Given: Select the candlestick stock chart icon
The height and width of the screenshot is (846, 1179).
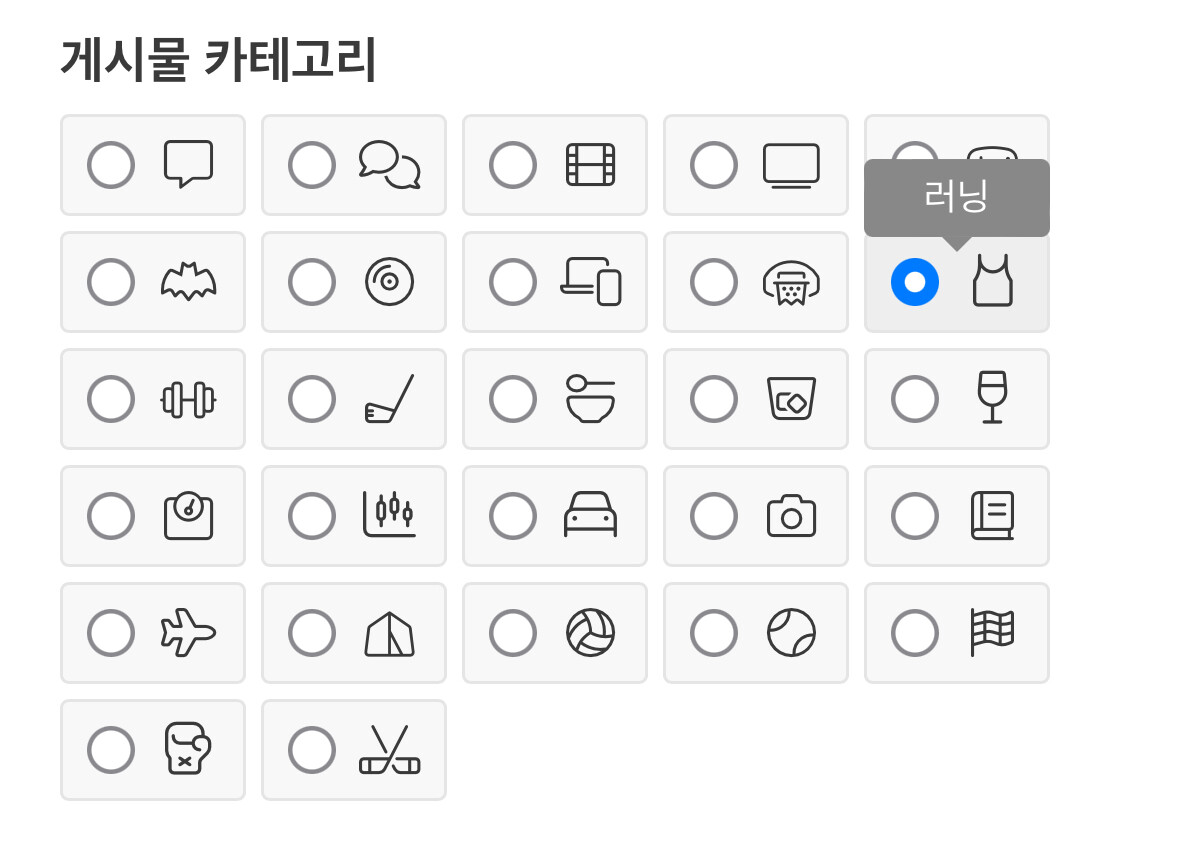Looking at the screenshot, I should [389, 515].
